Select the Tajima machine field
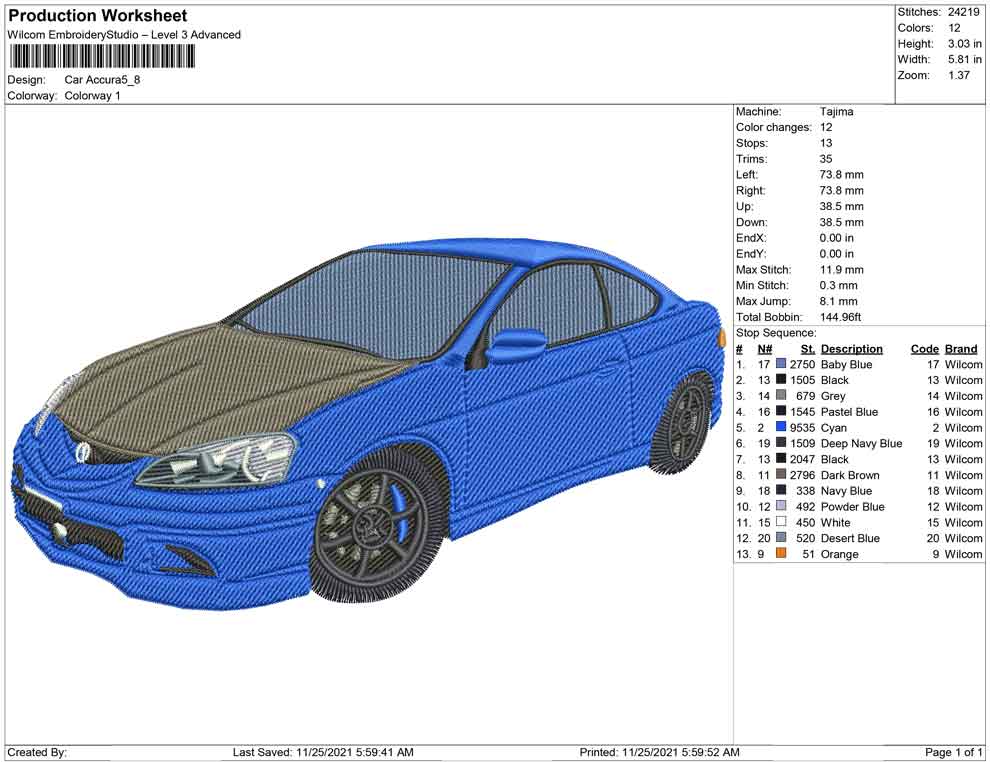 [x=836, y=111]
